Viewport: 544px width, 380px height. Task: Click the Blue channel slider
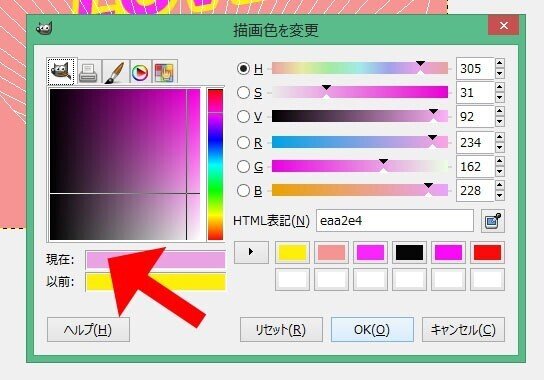pyautogui.click(x=360, y=190)
